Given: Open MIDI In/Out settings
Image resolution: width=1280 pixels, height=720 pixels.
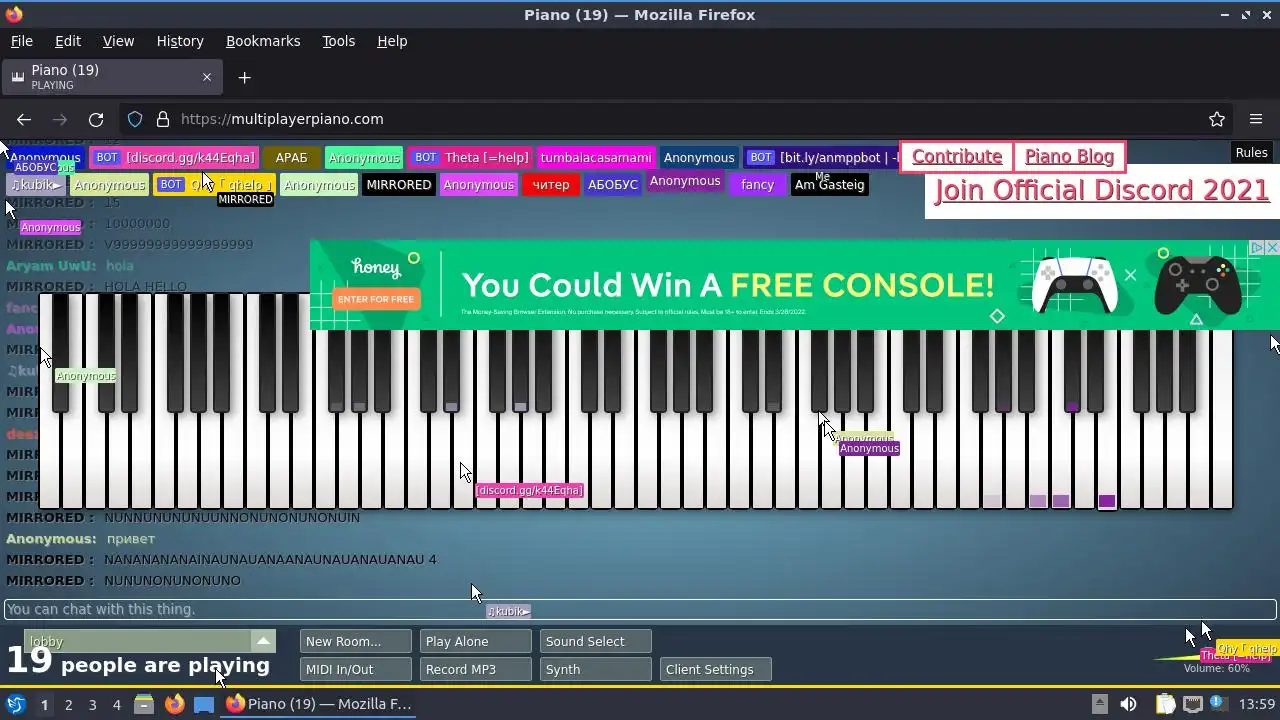Looking at the screenshot, I should coord(355,670).
